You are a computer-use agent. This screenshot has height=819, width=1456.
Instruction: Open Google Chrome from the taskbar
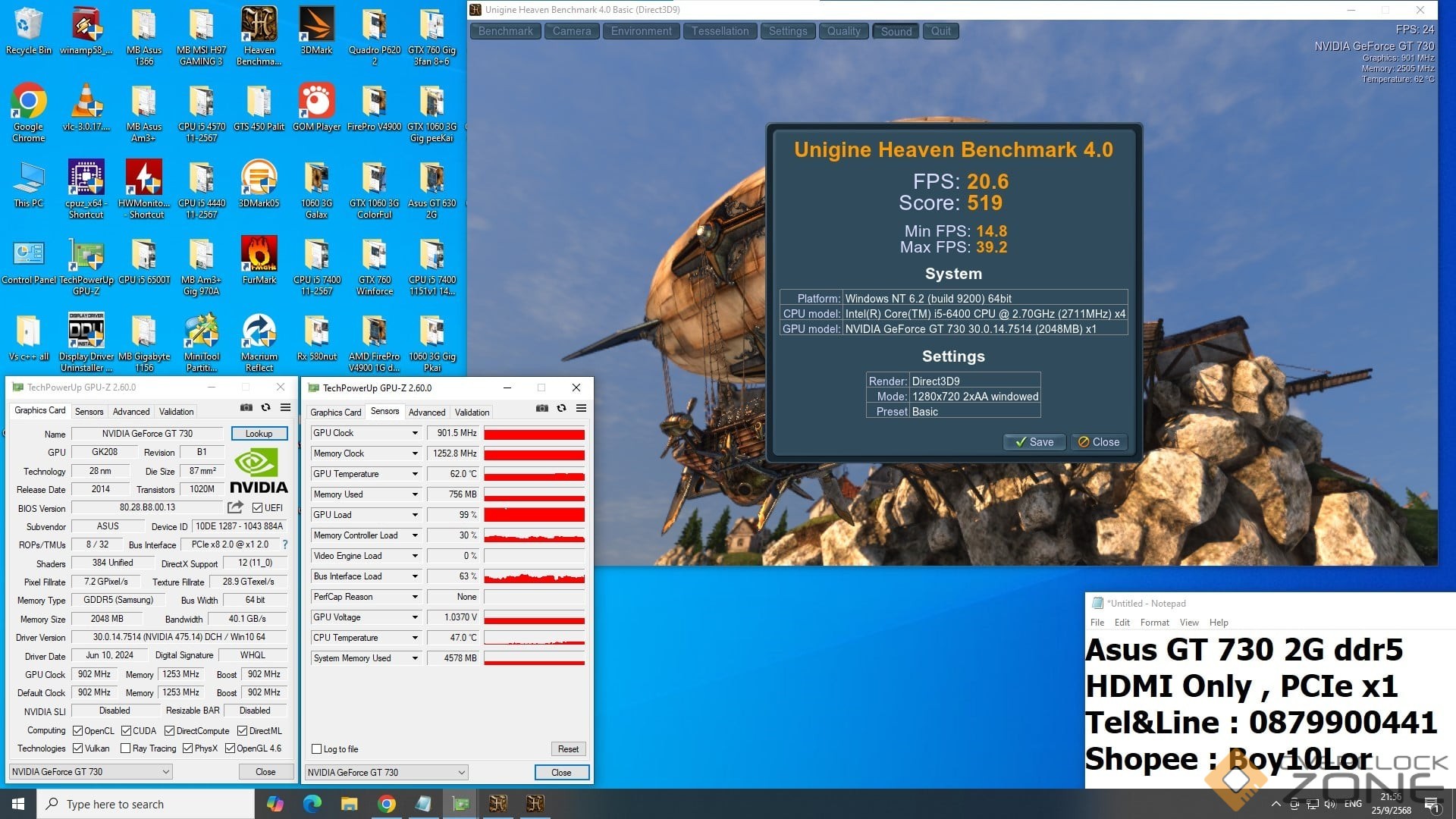[x=387, y=804]
